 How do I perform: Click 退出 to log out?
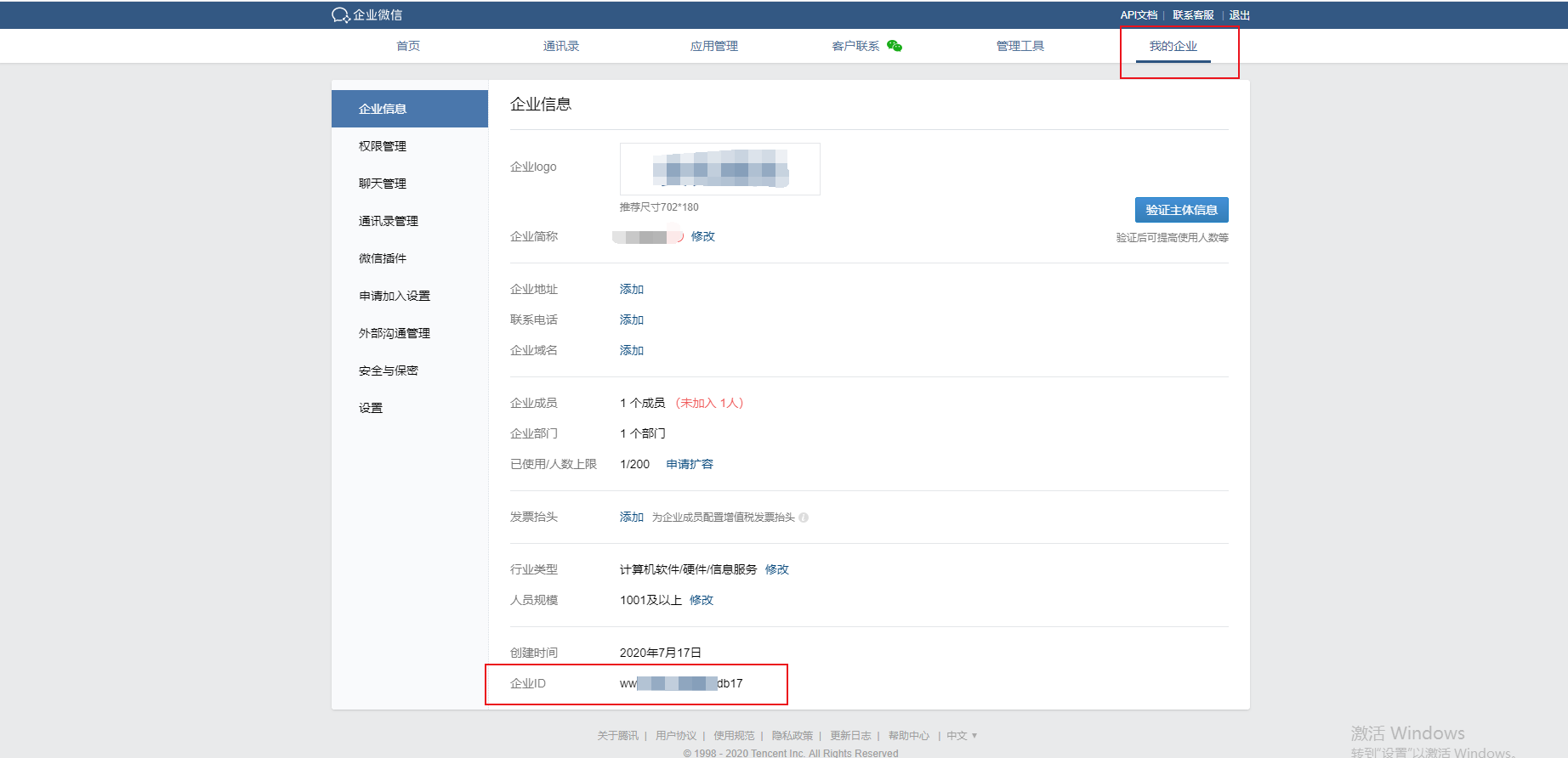pos(1240,15)
